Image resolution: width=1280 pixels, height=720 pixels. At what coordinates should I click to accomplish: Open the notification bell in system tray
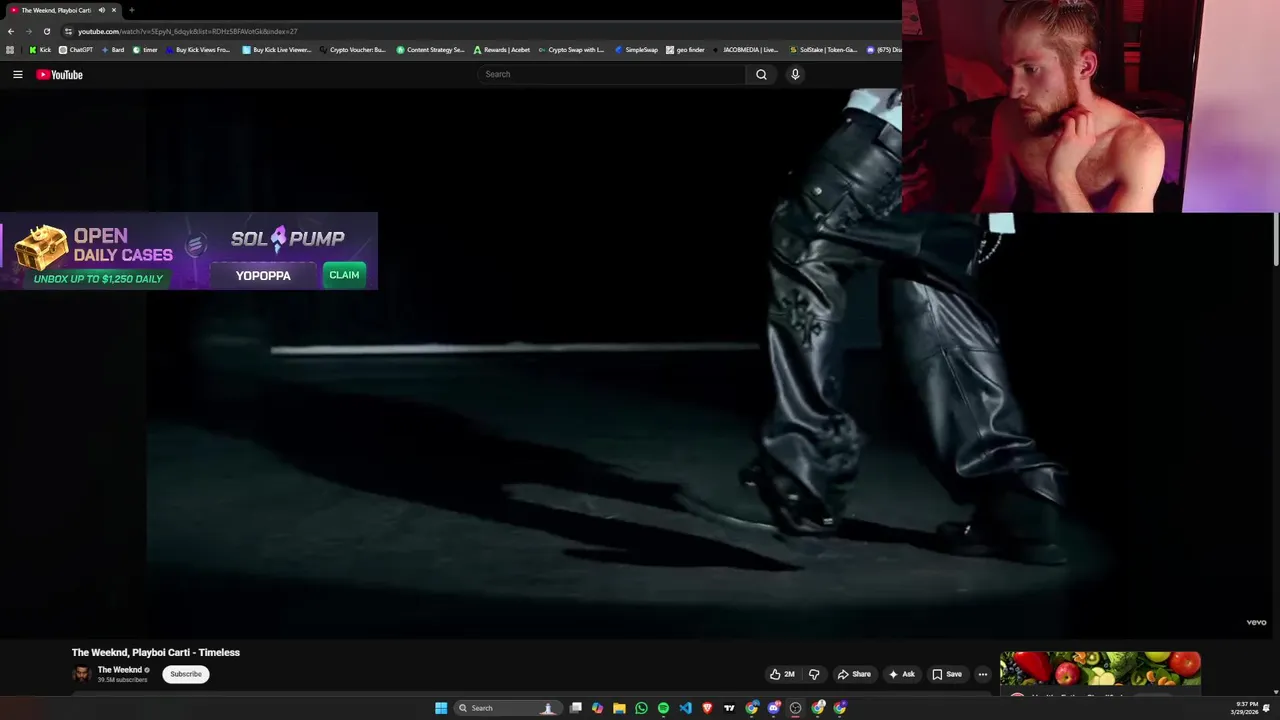click(1267, 708)
